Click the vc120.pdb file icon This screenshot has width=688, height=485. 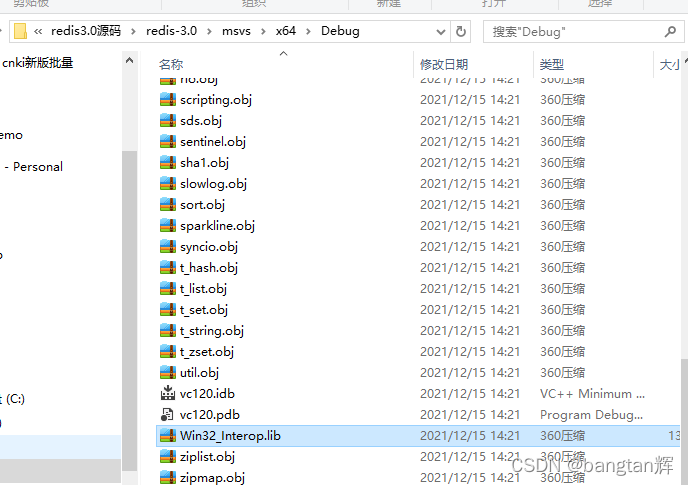(168, 414)
